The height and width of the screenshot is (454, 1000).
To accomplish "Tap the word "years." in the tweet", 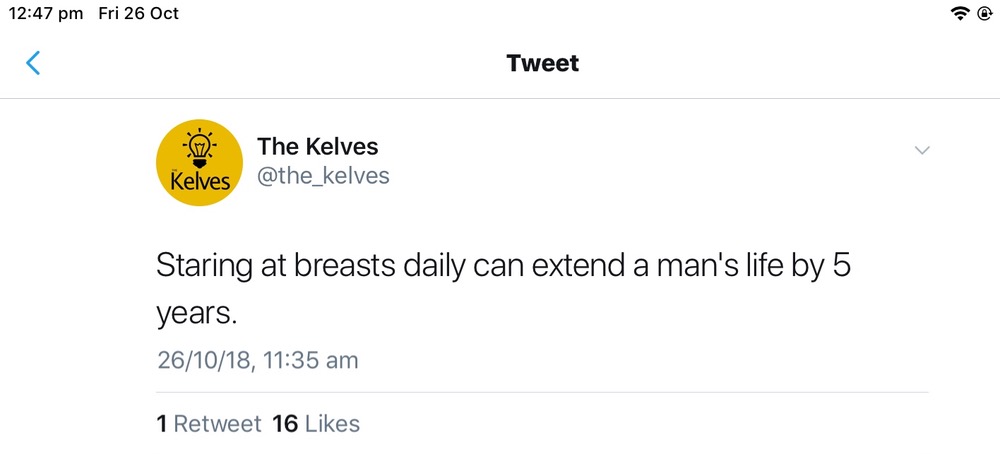I will pos(197,314).
